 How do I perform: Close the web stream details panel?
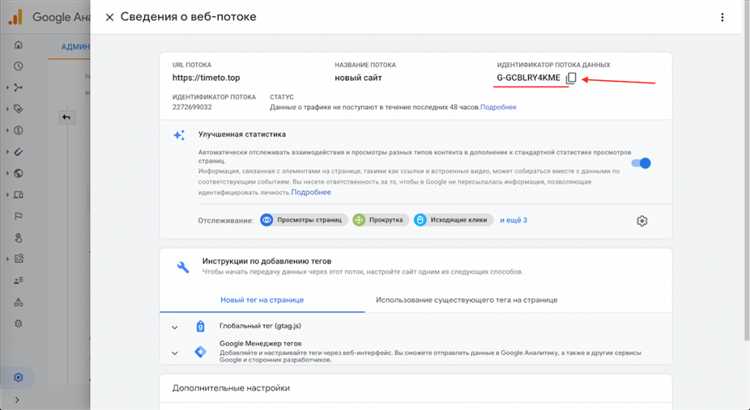point(110,17)
